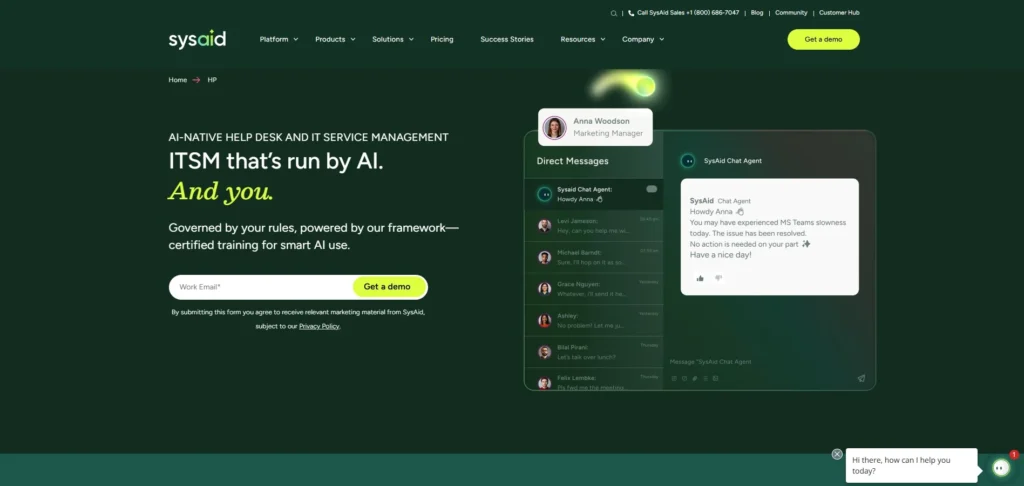Image resolution: width=1024 pixels, height=486 pixels.
Task: Toggle the switch on Sysaid Chat Agent row
Action: 652,189
